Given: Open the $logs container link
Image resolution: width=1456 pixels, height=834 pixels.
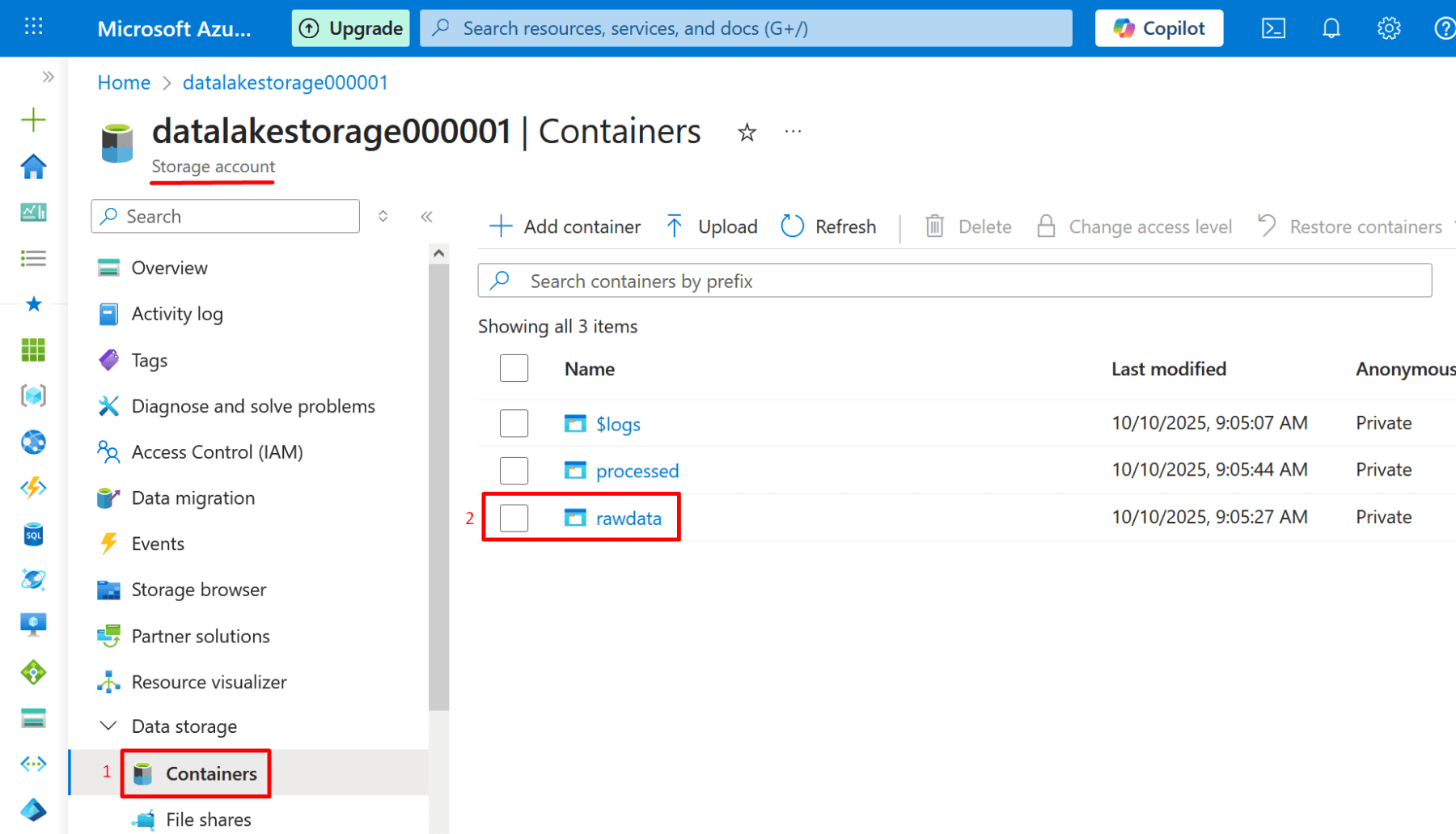Looking at the screenshot, I should tap(618, 424).
